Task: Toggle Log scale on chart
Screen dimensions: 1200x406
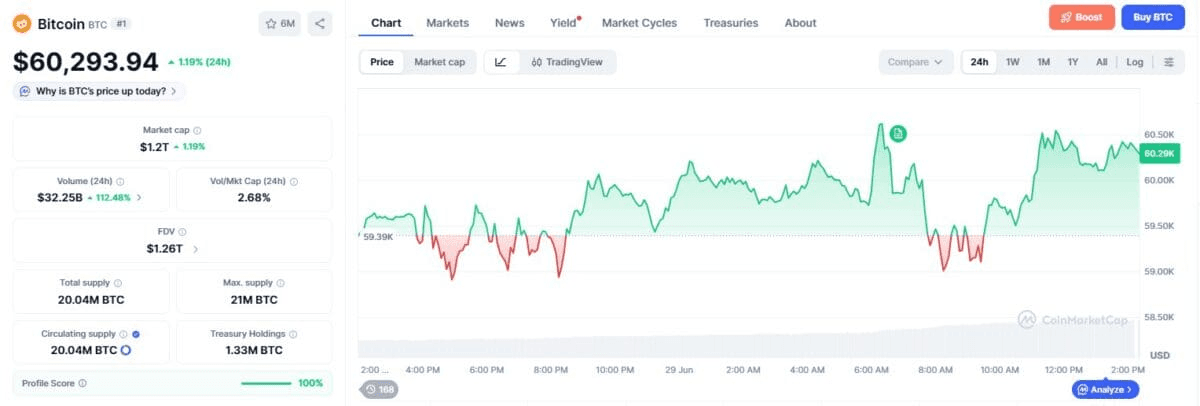Action: 1134,62
